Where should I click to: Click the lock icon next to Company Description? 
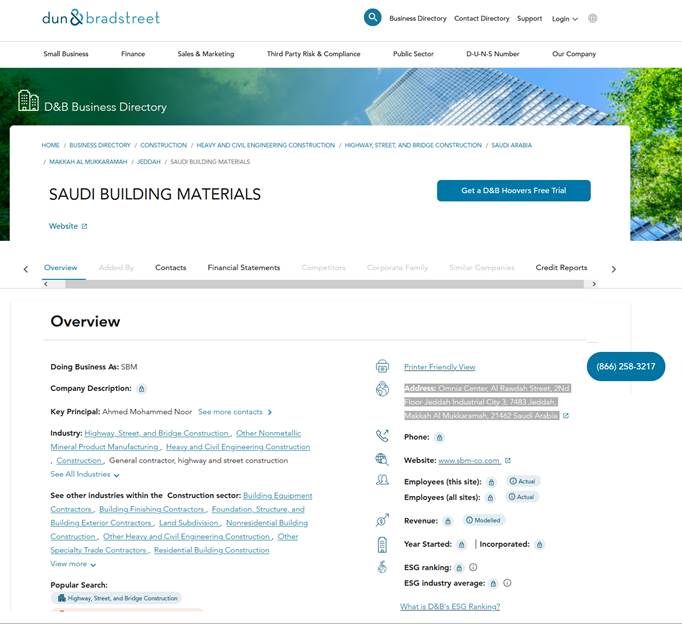coord(141,389)
